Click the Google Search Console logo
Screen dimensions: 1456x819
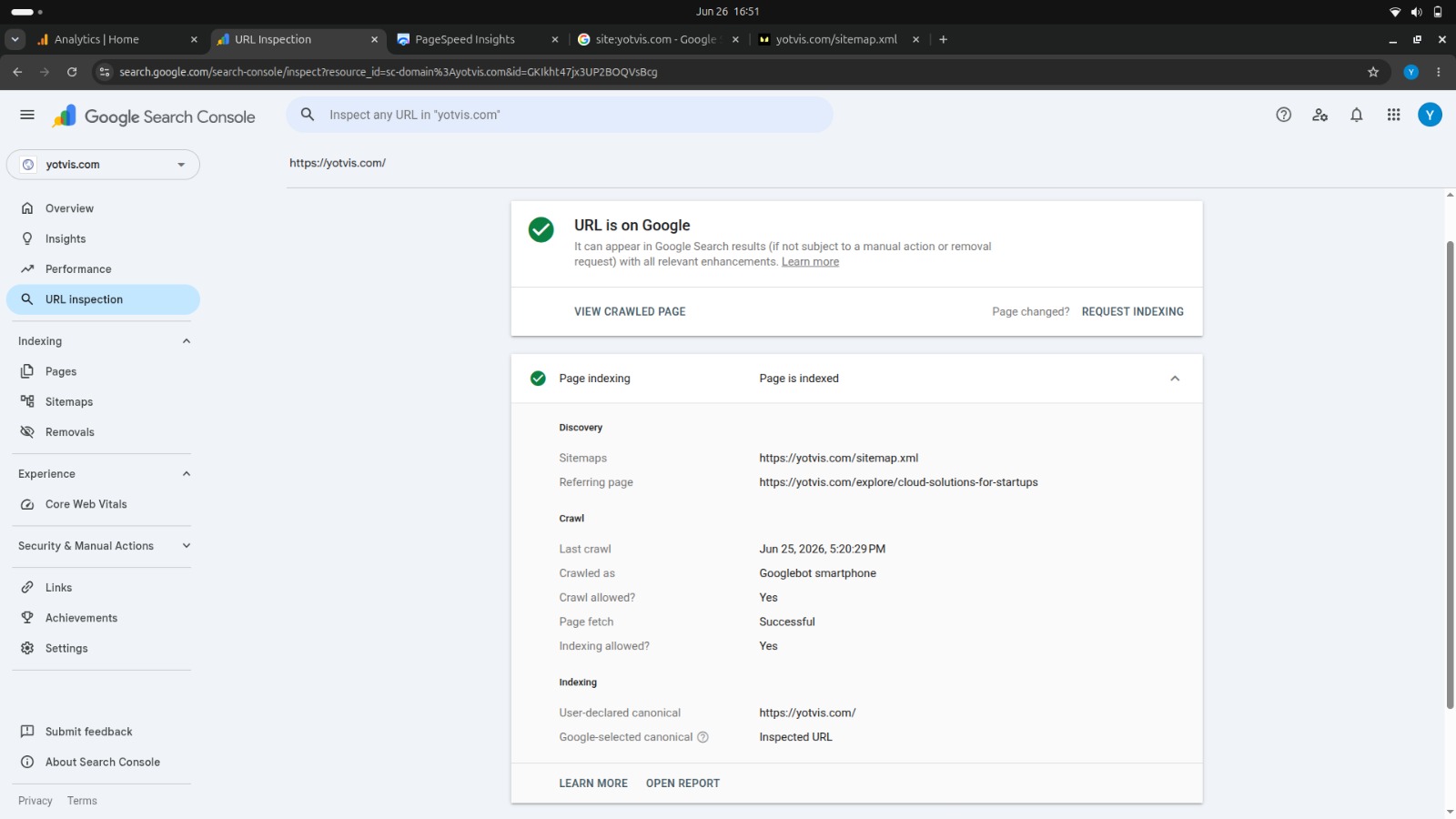point(154,116)
